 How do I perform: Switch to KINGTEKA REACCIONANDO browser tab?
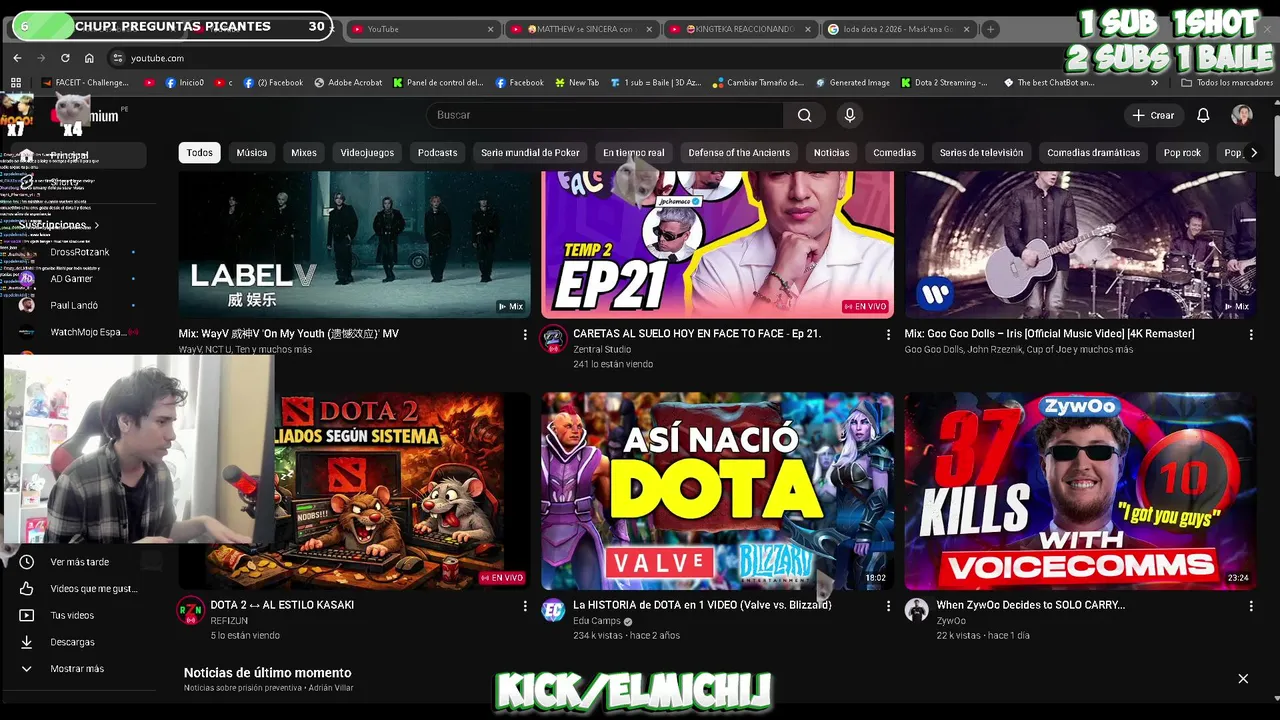click(x=740, y=29)
